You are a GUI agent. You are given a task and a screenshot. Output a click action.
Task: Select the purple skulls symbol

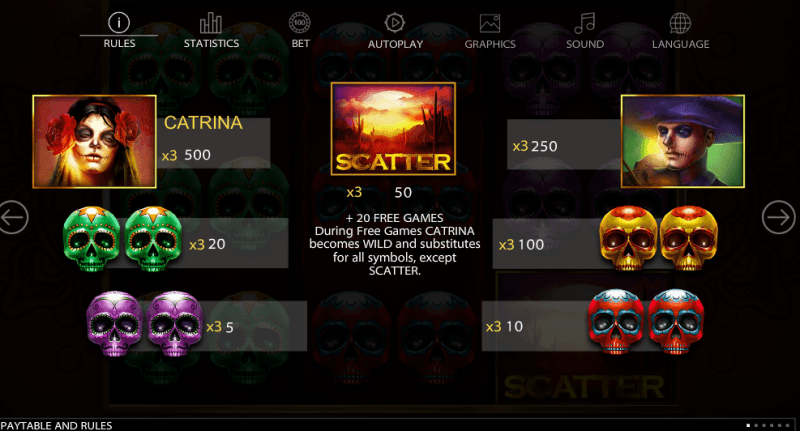(144, 323)
